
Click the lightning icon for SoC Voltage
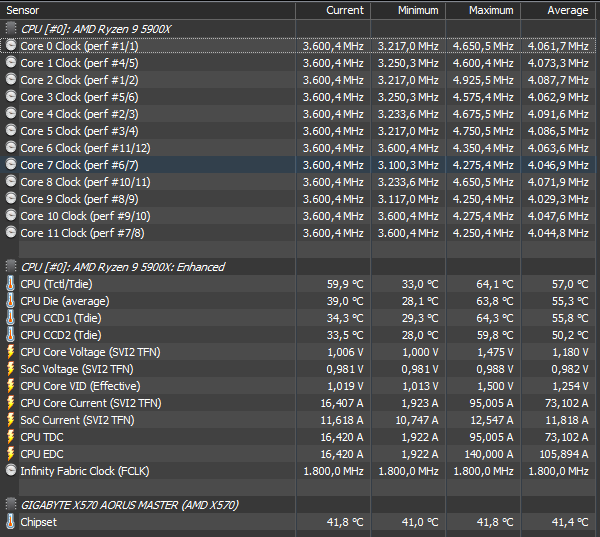coord(11,369)
